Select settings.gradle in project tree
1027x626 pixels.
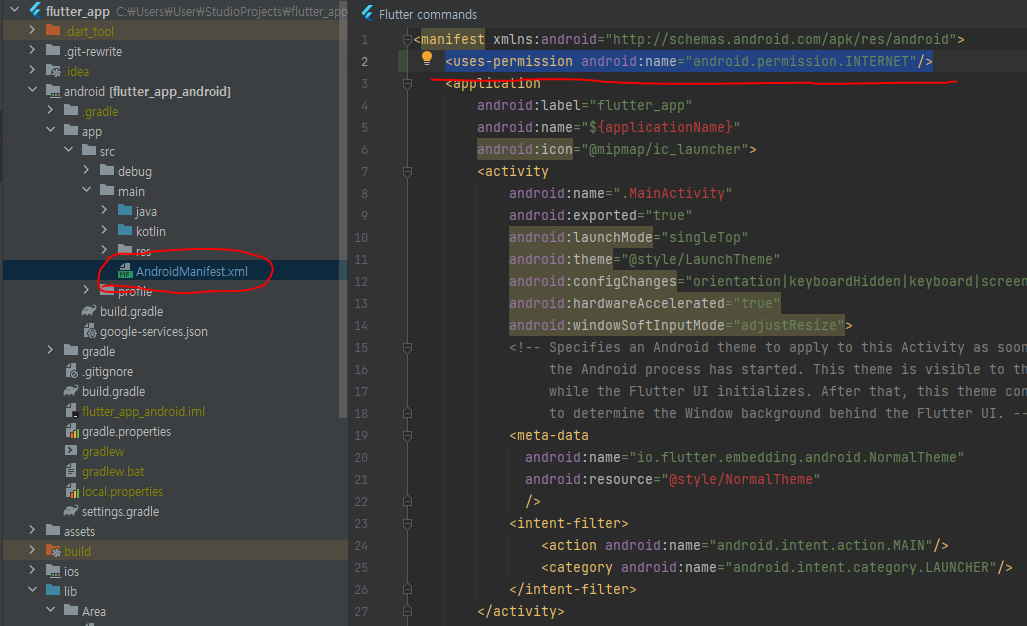(x=121, y=511)
